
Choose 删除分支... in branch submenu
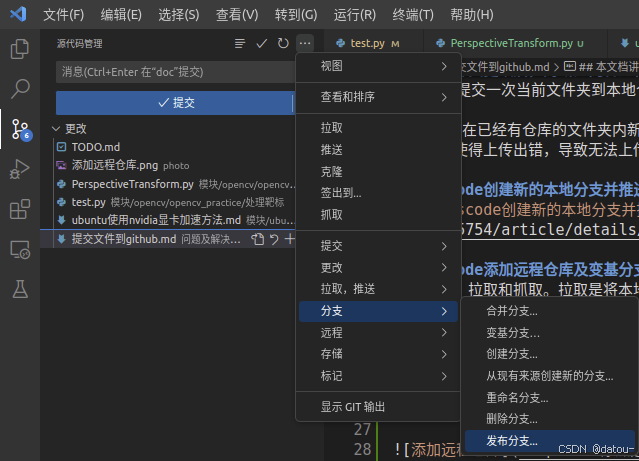[x=549, y=419]
